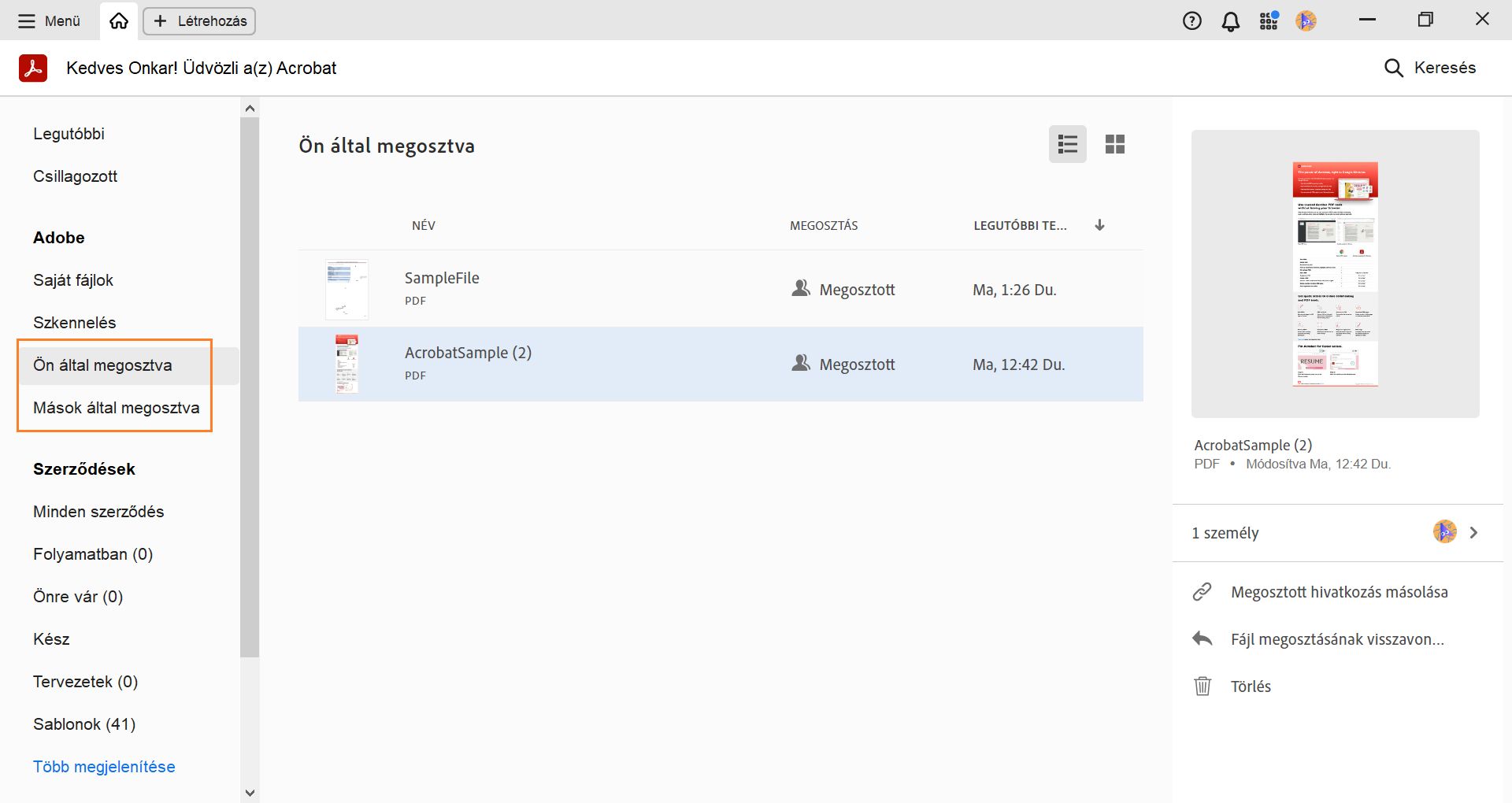
Task: Click the AcrobatSample (2) preview thumbnail
Action: [x=1335, y=274]
